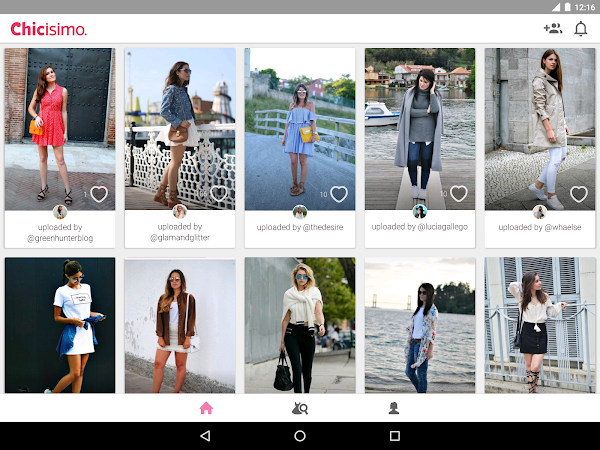Open the brown suede jacket photo
The width and height of the screenshot is (600, 450).
(180, 325)
